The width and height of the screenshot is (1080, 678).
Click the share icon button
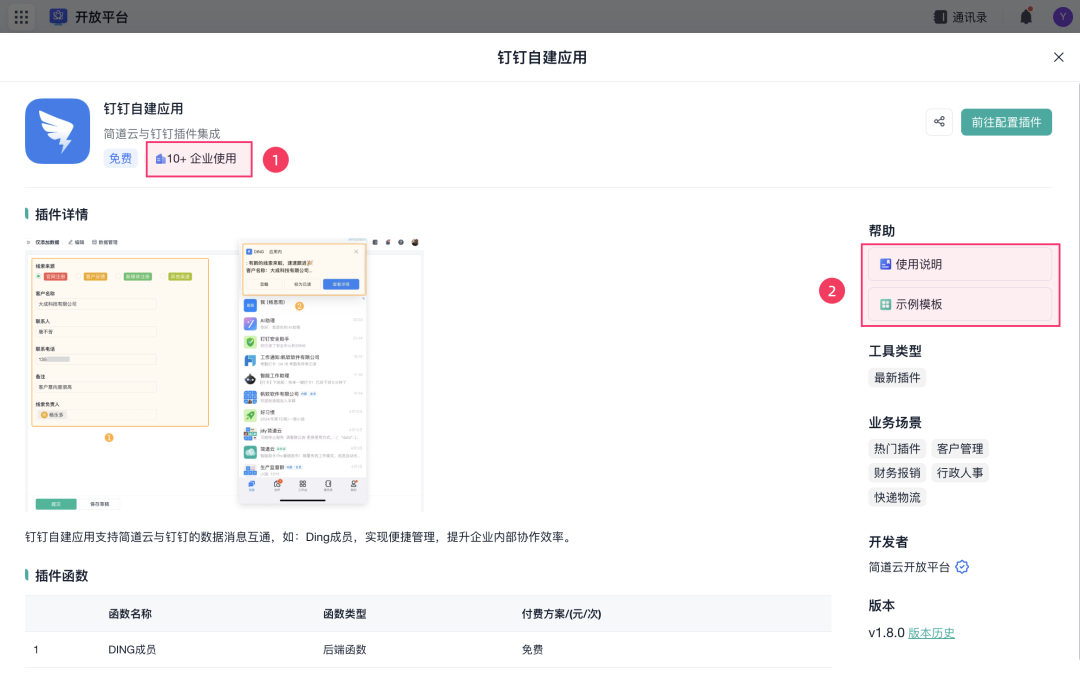tap(939, 122)
